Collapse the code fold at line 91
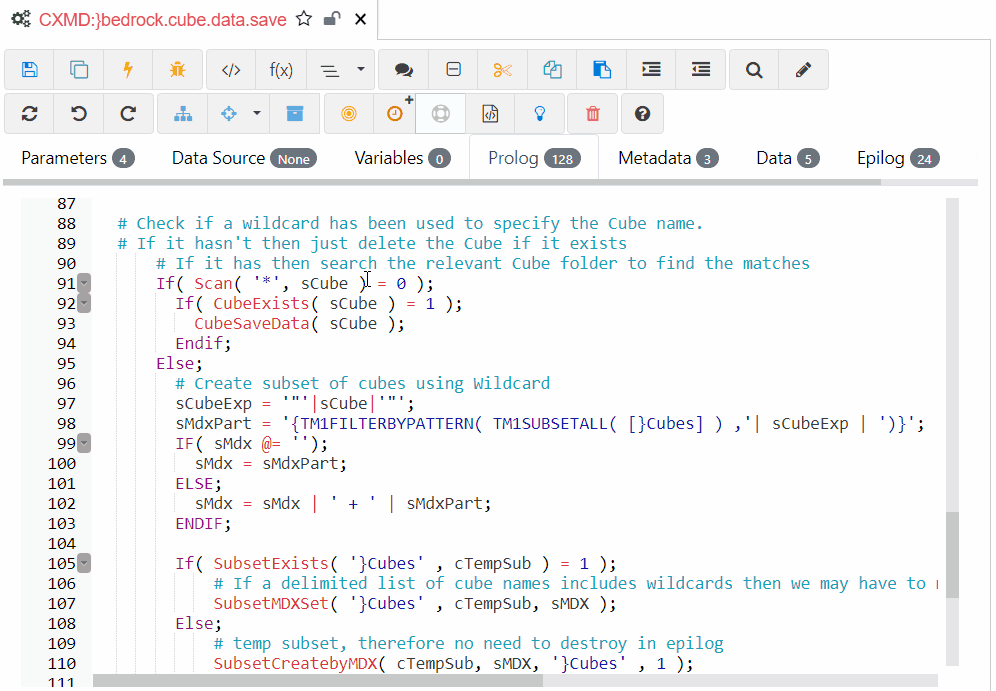This screenshot has height=691, width=996. [84, 284]
